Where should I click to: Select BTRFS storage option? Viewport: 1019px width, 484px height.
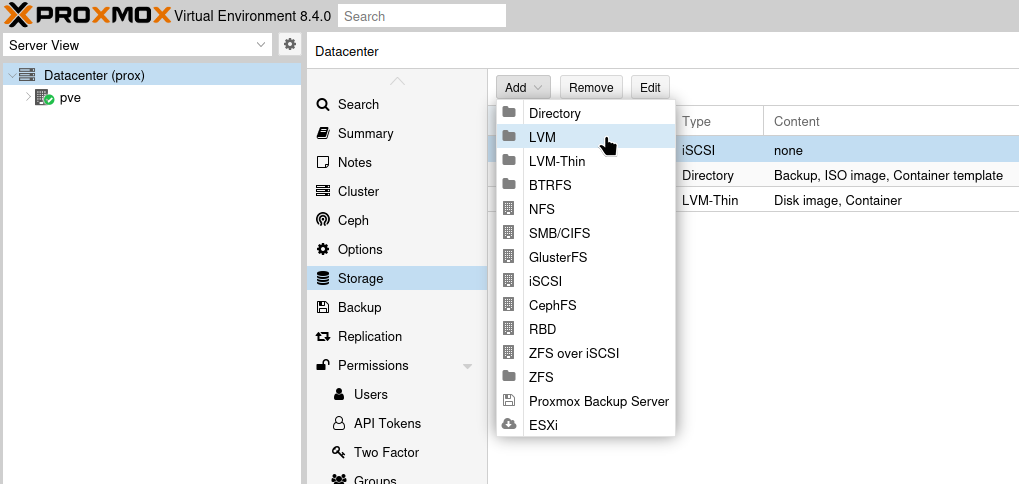(586, 185)
